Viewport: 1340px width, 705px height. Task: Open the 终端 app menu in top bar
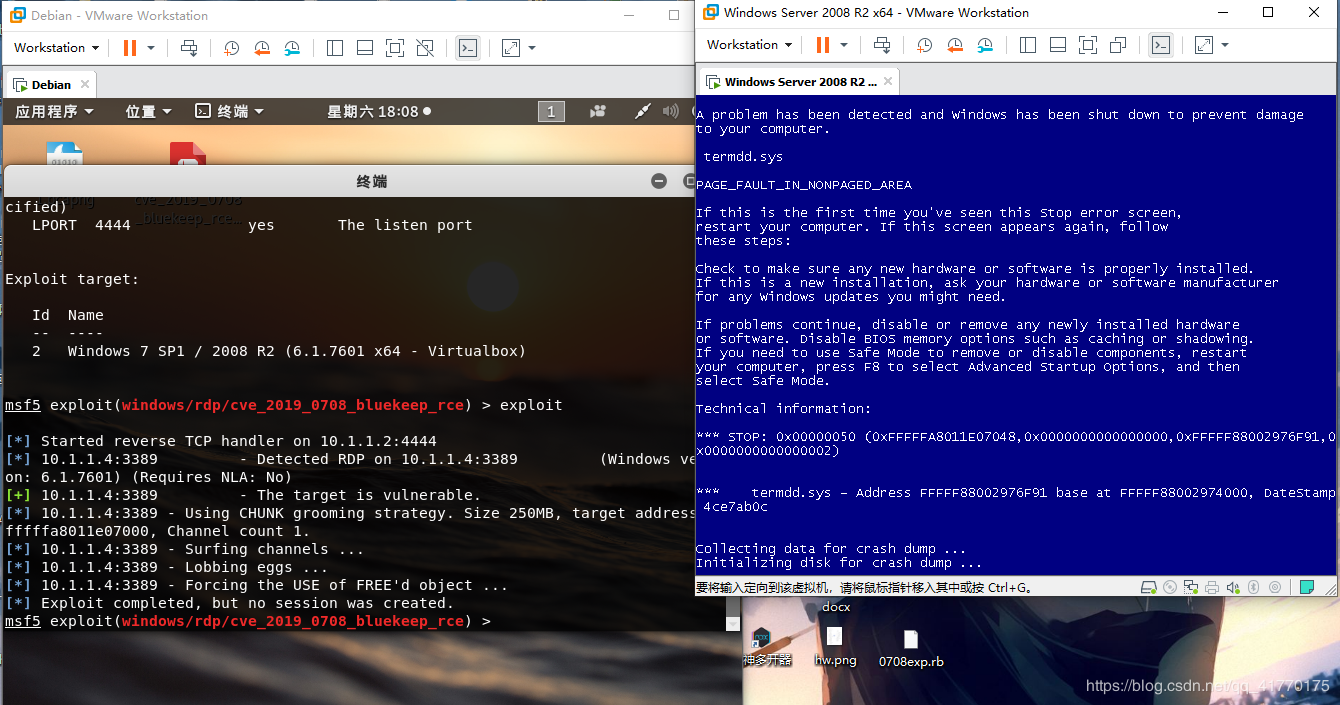(x=229, y=111)
